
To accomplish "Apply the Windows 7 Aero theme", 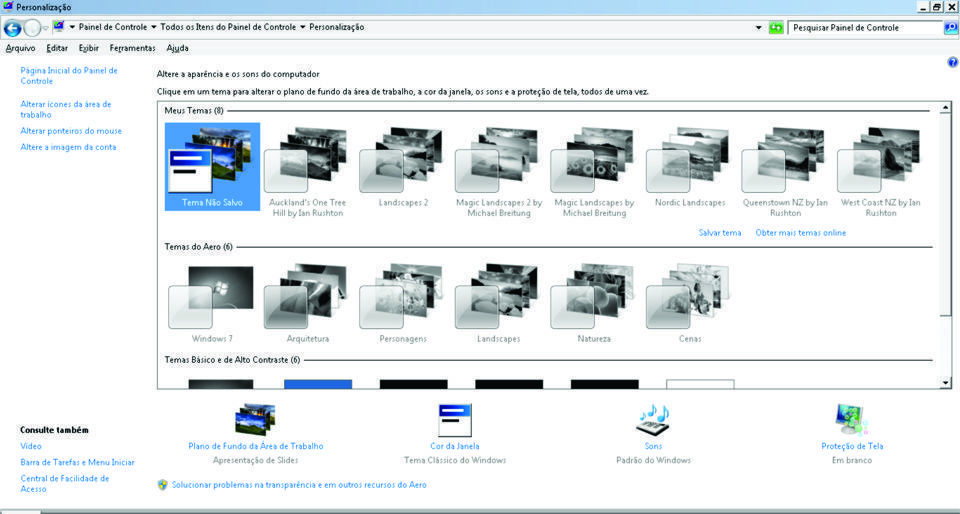I will click(x=212, y=304).
